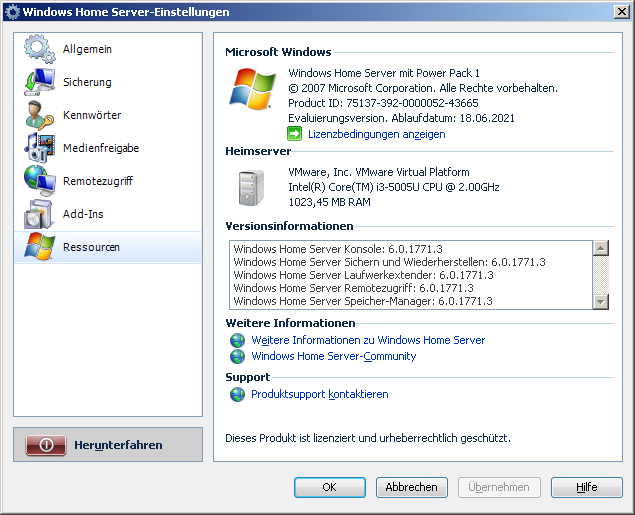635x515 pixels.
Task: Open Hilfe with the Hilfe button
Action: tap(586, 487)
